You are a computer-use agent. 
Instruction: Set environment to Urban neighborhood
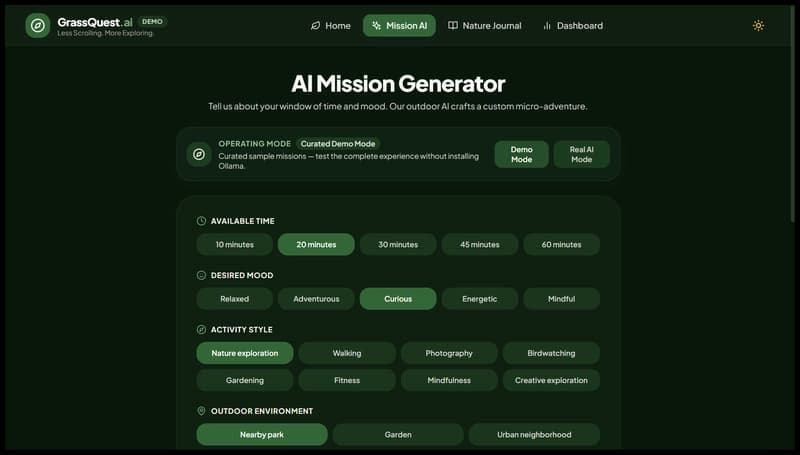click(534, 435)
